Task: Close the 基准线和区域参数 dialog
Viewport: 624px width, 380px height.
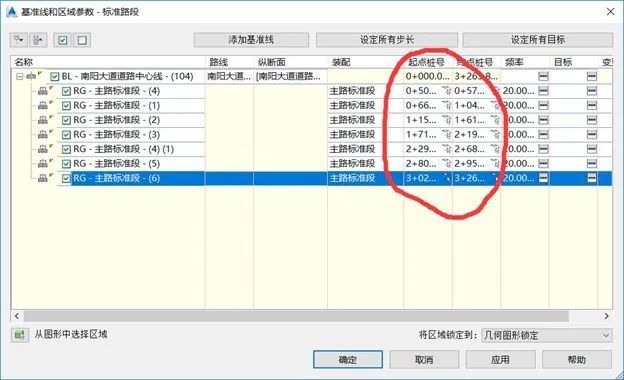Action: pos(610,12)
